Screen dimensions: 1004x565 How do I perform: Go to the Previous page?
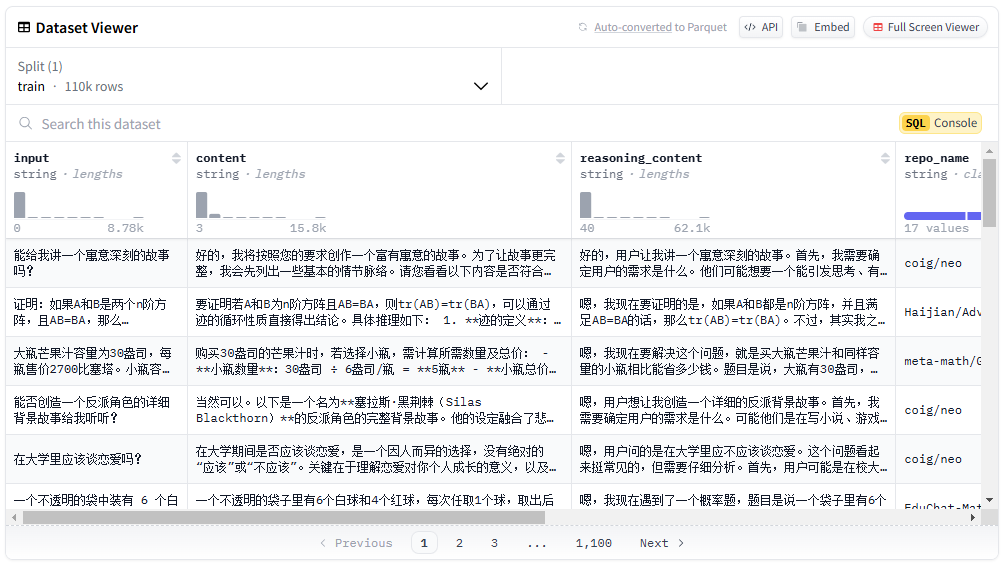click(356, 543)
